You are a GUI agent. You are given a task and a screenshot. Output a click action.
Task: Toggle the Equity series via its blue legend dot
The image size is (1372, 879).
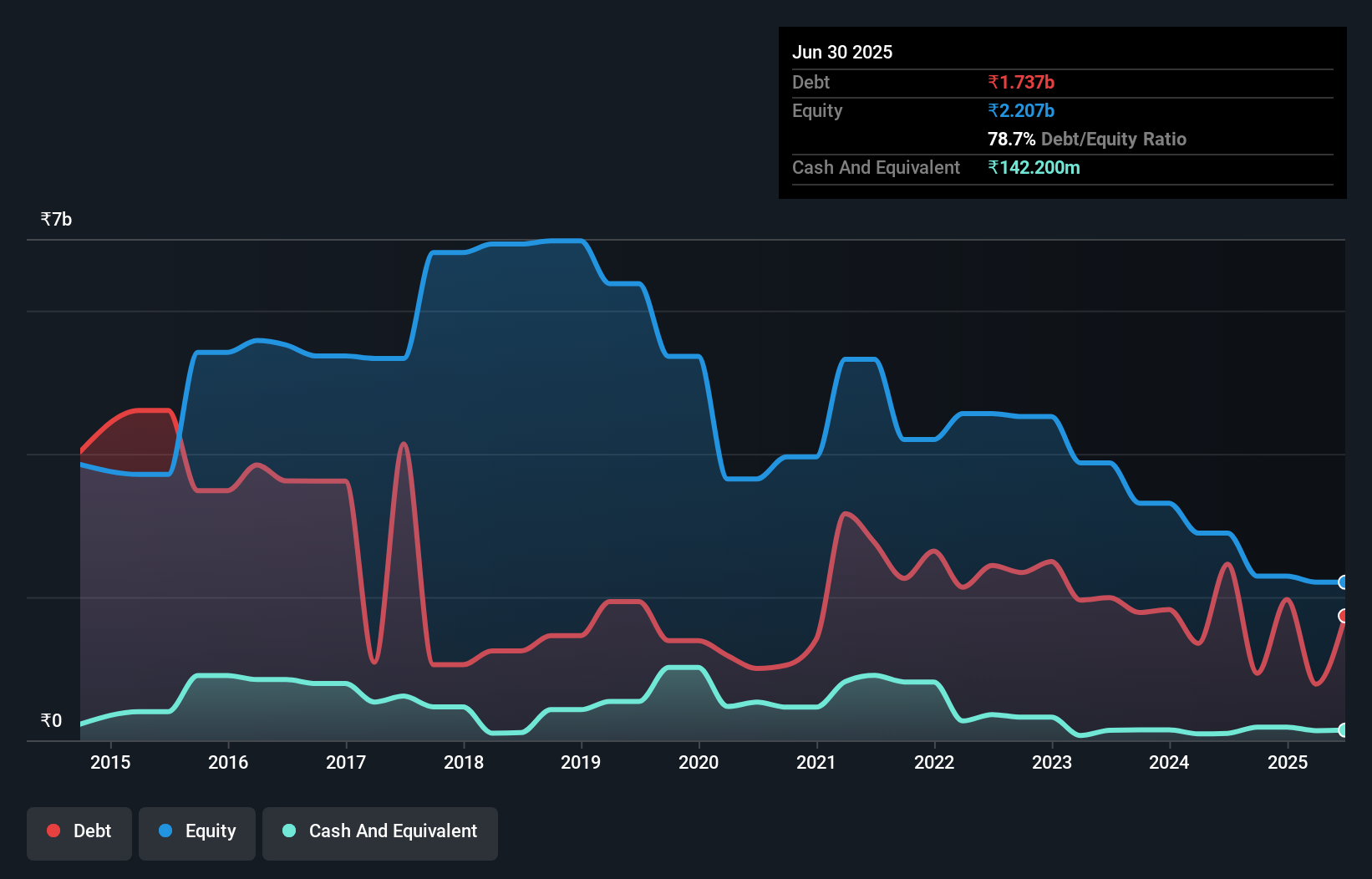coord(166,832)
